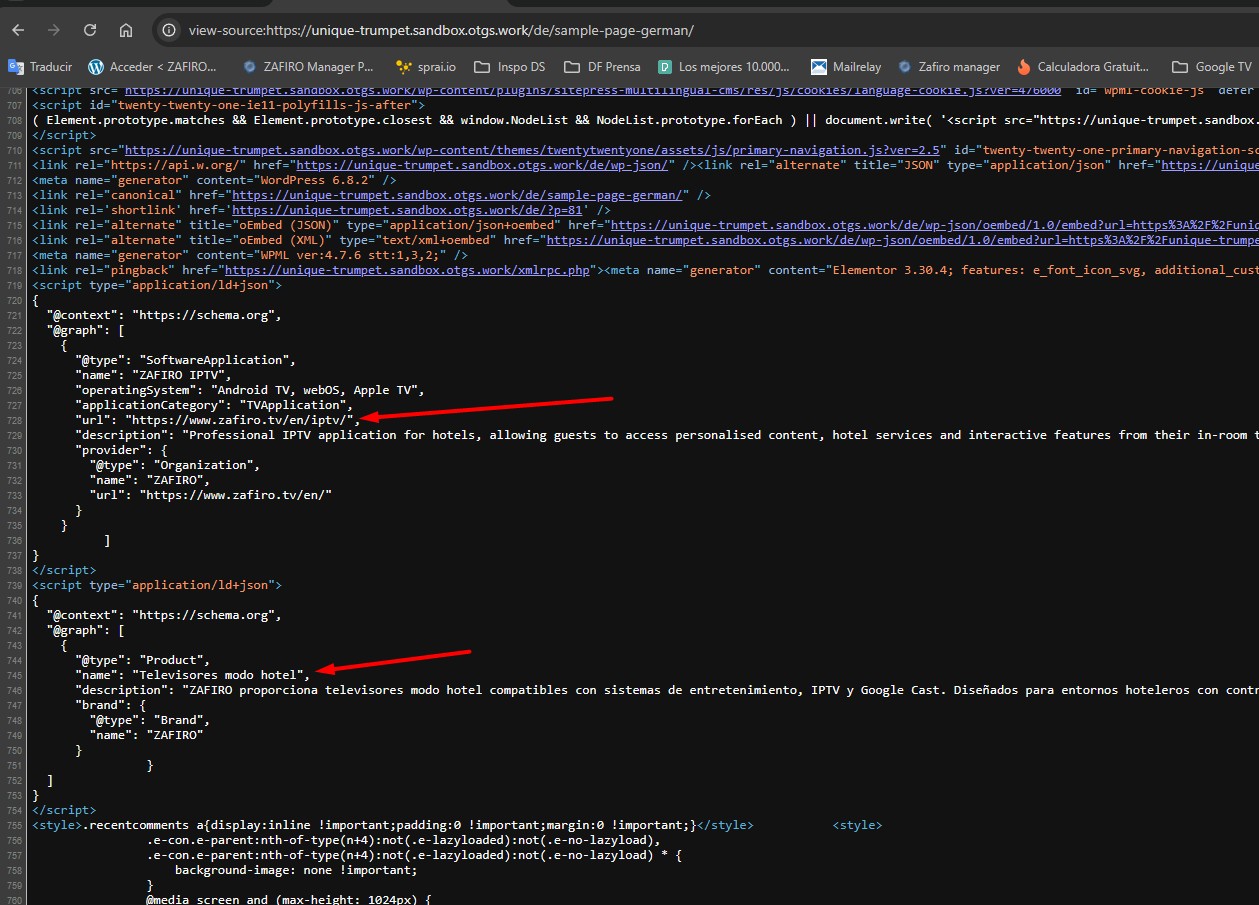This screenshot has height=905, width=1259.
Task: Click the text "provider": {
Action: coord(121,450)
